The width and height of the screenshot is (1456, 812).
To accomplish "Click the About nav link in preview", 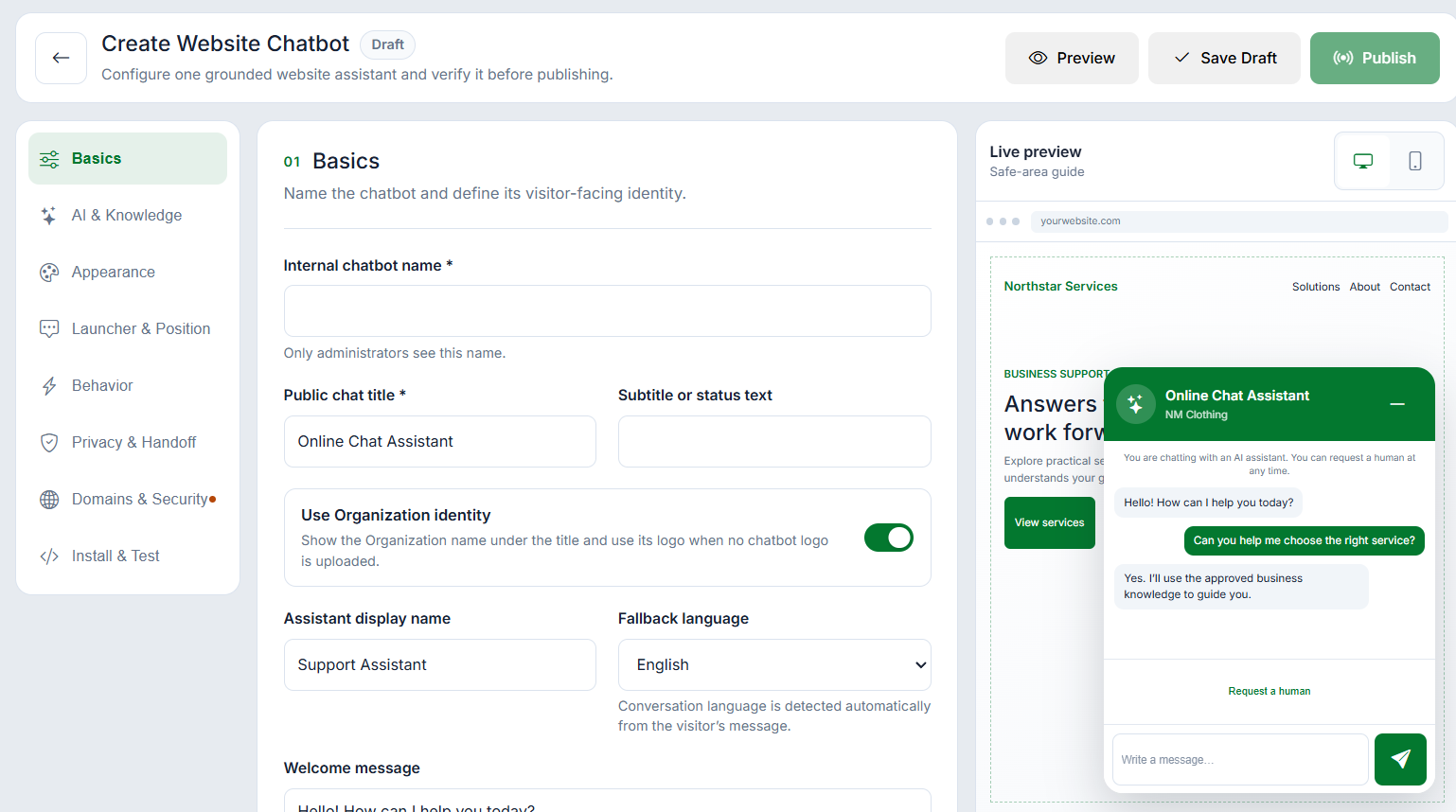I will pos(1364,287).
